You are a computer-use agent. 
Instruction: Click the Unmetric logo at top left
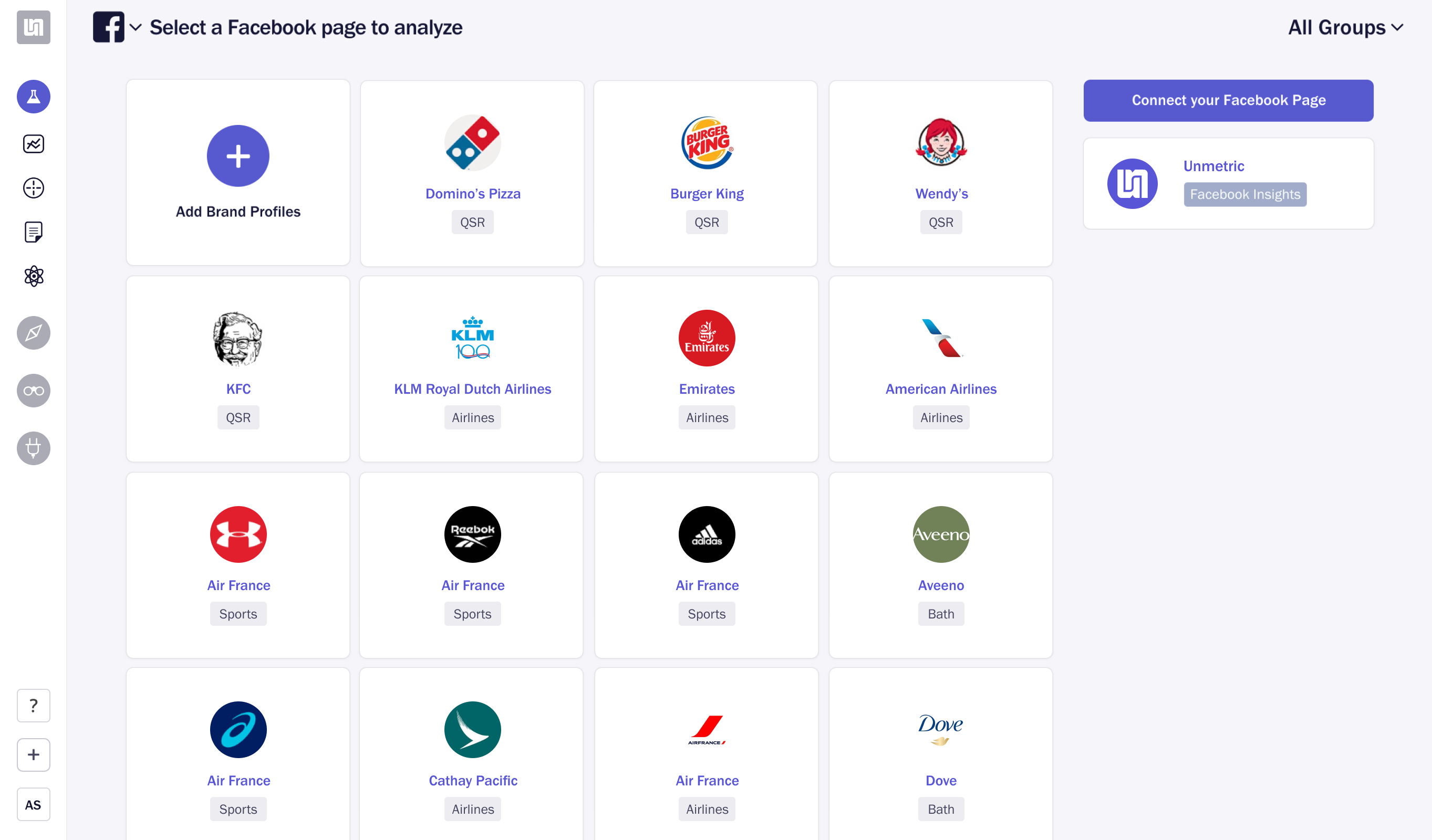(x=34, y=27)
